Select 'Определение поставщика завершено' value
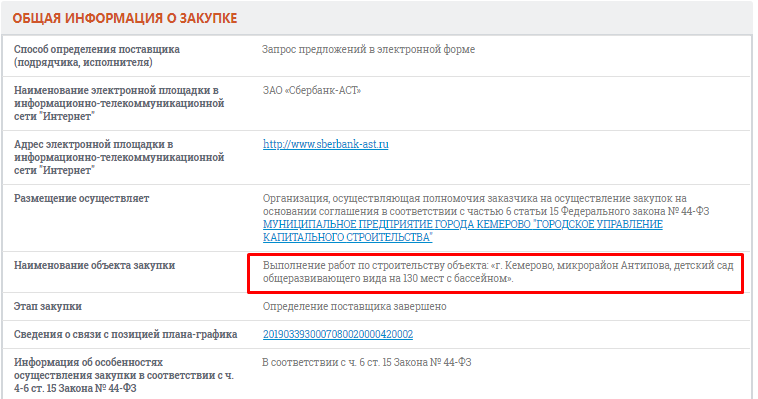This screenshot has width=758, height=399. pos(354,307)
